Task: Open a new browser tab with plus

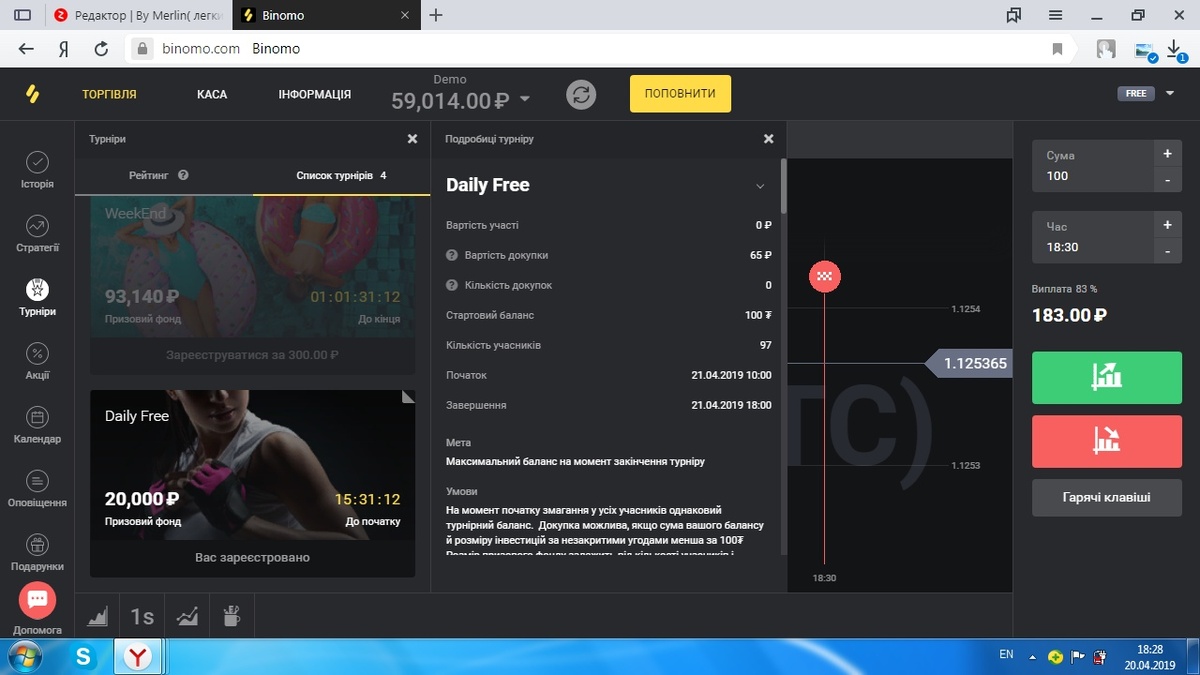Action: 435,15
